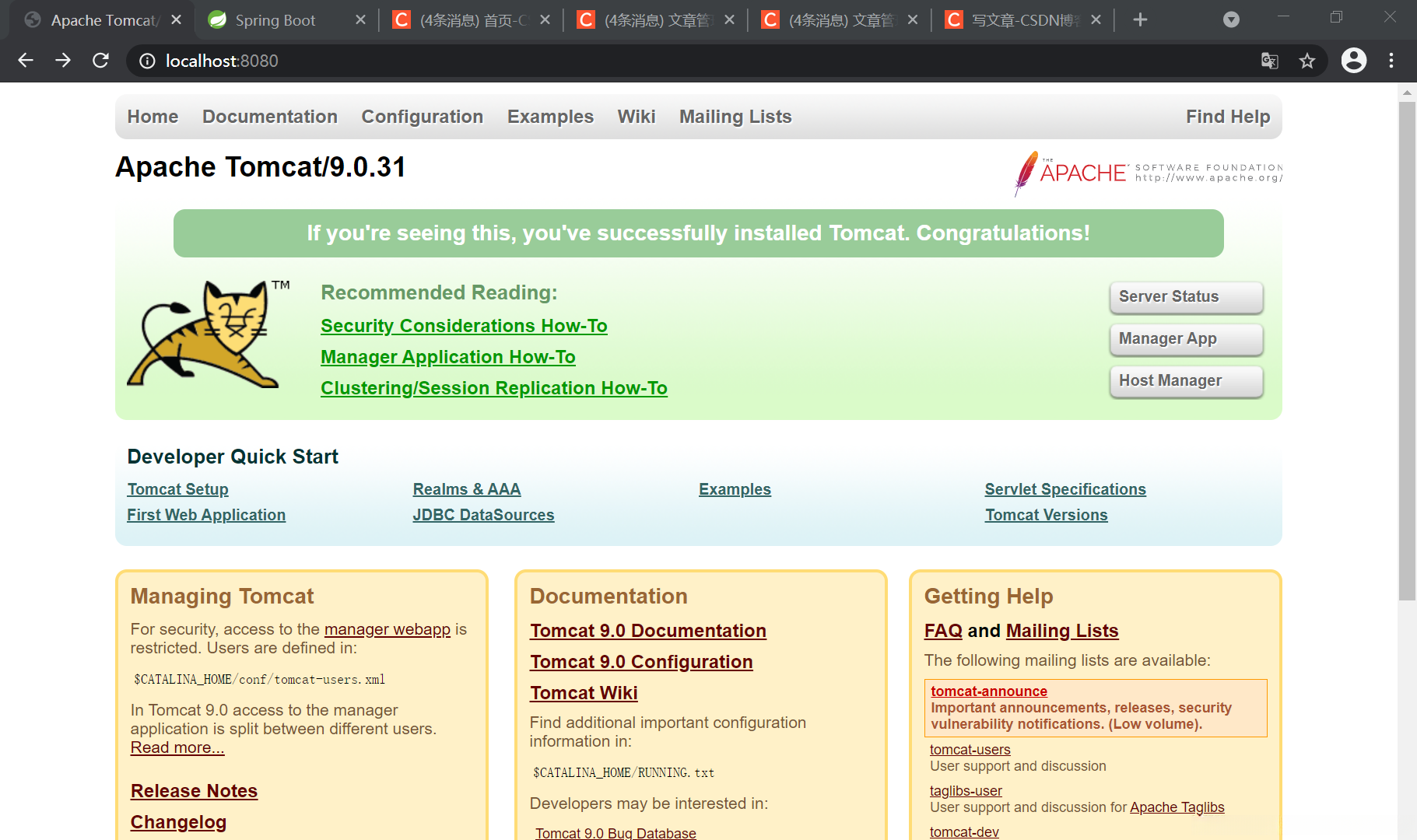Open the JDBC DataSources link
The width and height of the screenshot is (1417, 840).
(x=483, y=515)
